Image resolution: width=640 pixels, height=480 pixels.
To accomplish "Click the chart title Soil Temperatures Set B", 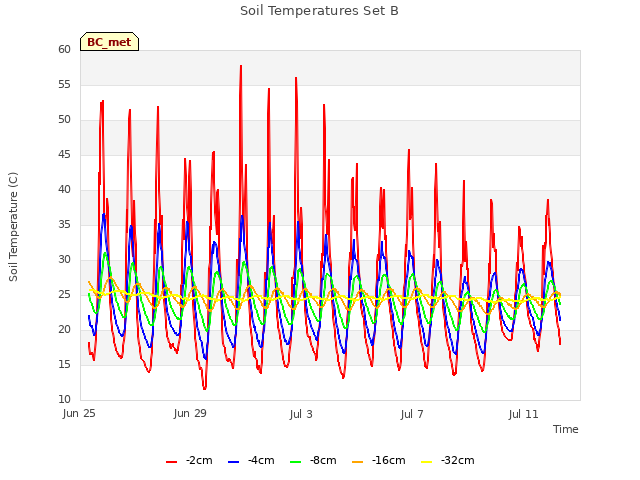I will click(x=319, y=11).
